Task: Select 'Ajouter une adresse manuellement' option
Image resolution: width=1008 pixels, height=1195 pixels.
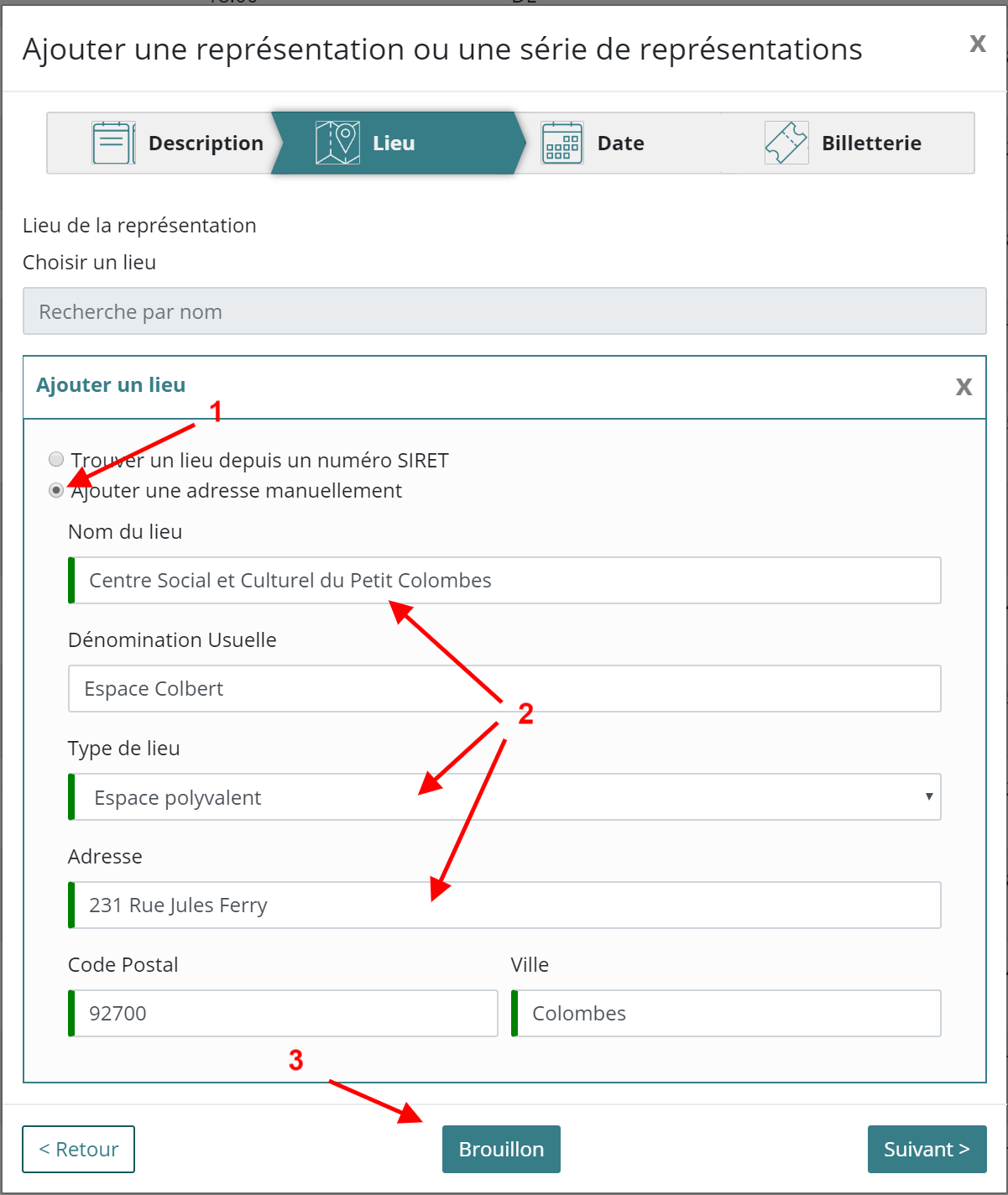Action: (56, 490)
